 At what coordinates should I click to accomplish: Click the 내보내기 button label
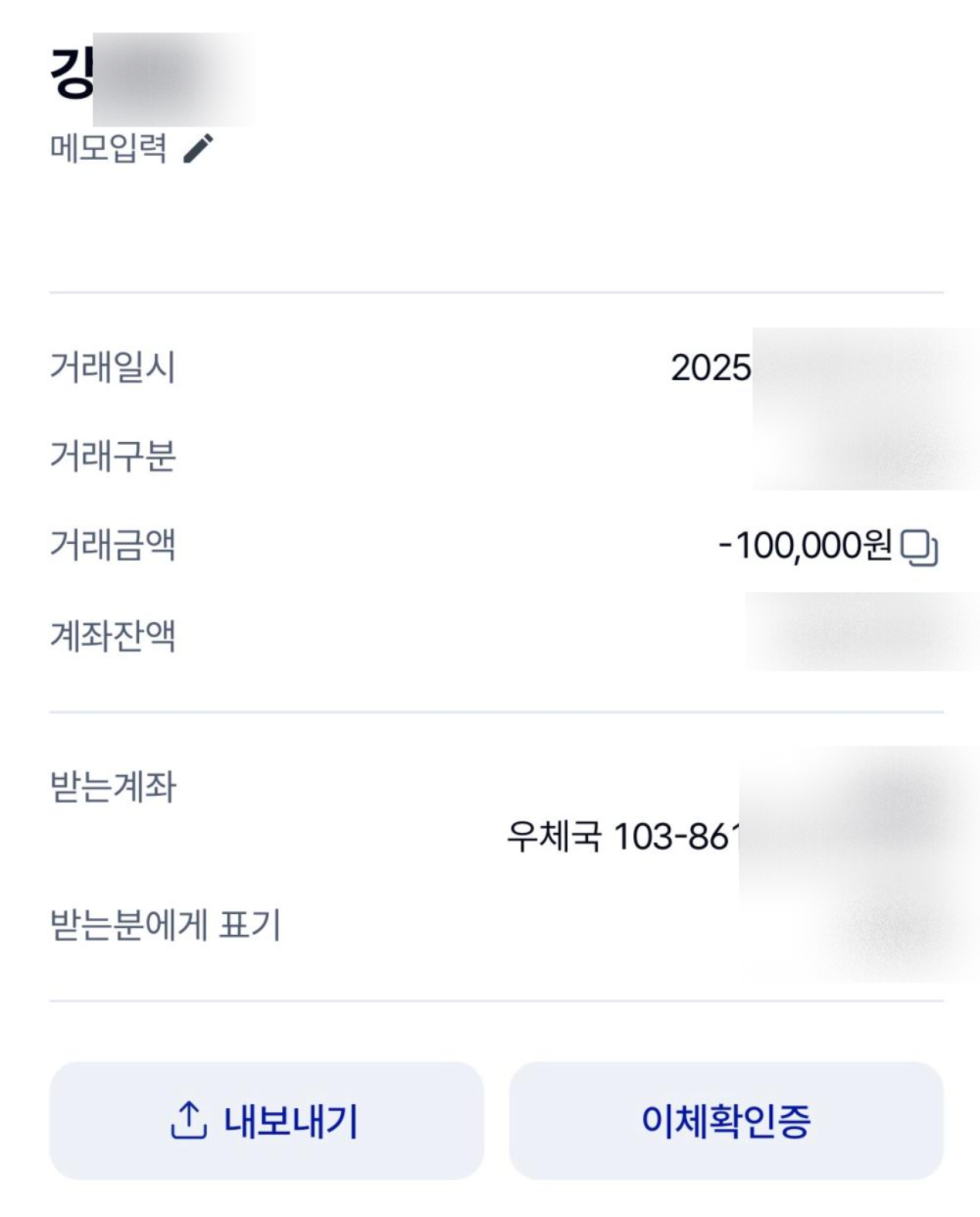[x=291, y=1121]
